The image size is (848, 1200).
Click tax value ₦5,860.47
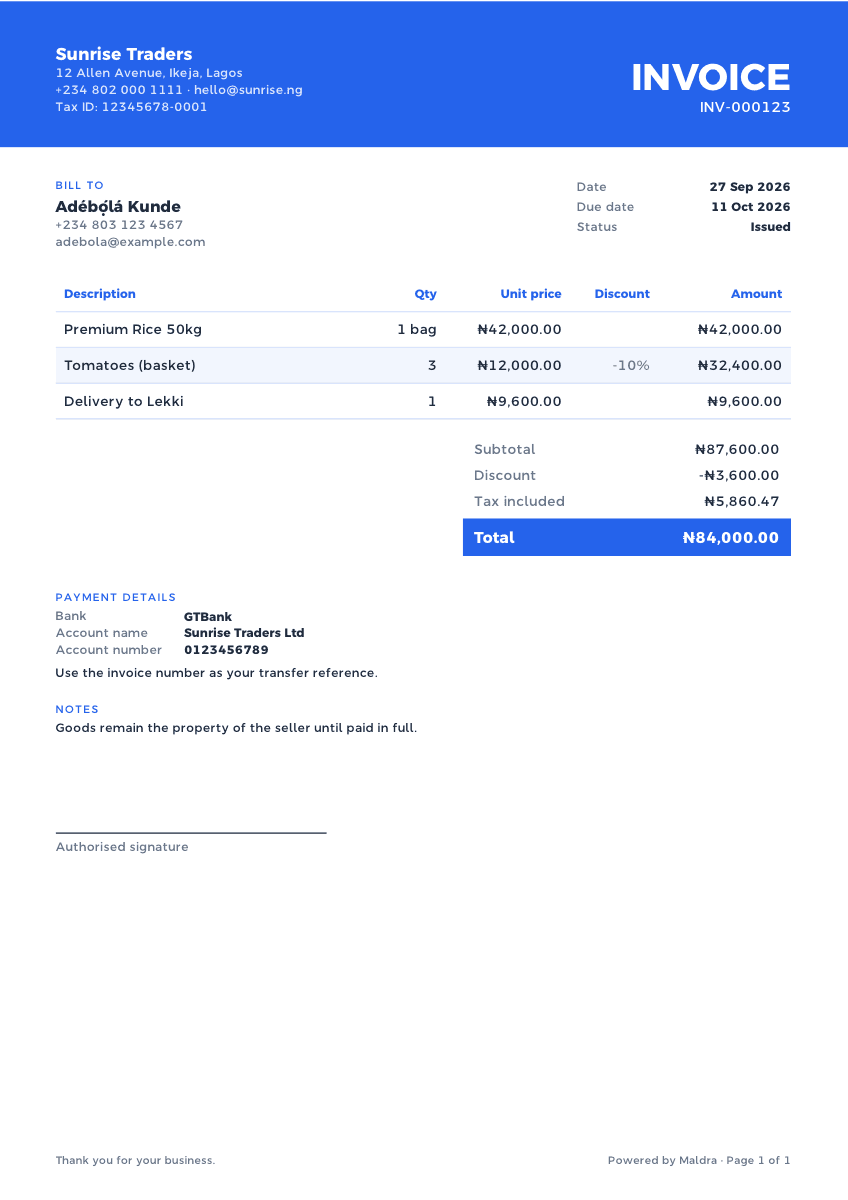(x=741, y=501)
